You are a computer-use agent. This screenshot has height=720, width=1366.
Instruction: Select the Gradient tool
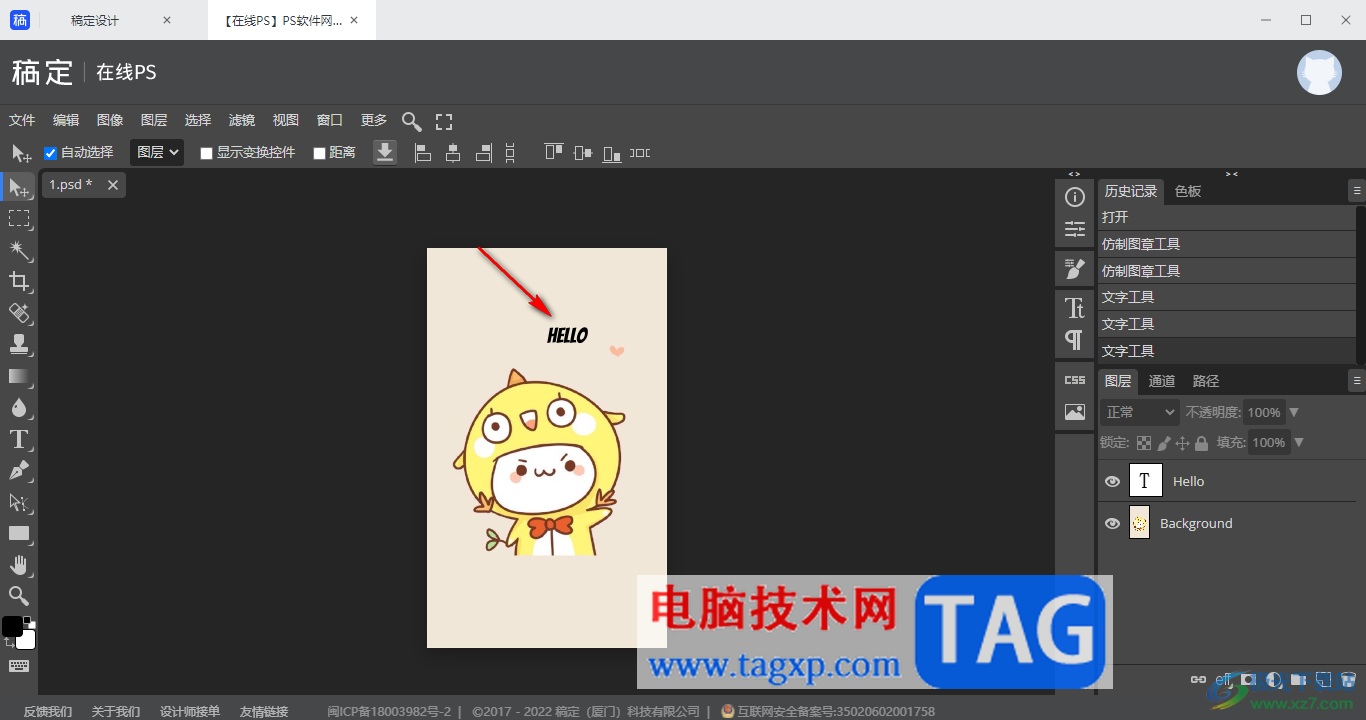(x=19, y=376)
